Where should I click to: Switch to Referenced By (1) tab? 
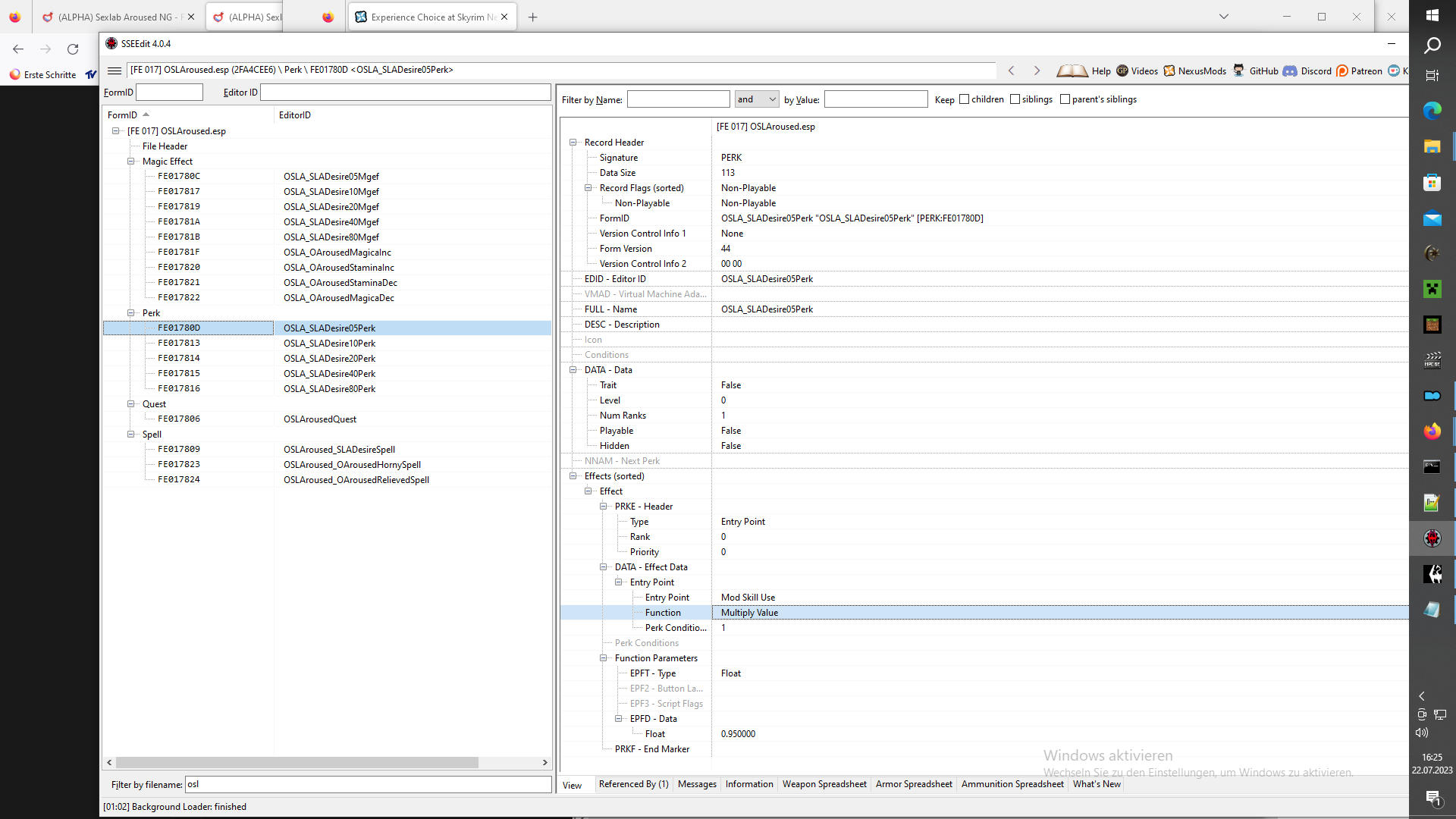(x=634, y=784)
